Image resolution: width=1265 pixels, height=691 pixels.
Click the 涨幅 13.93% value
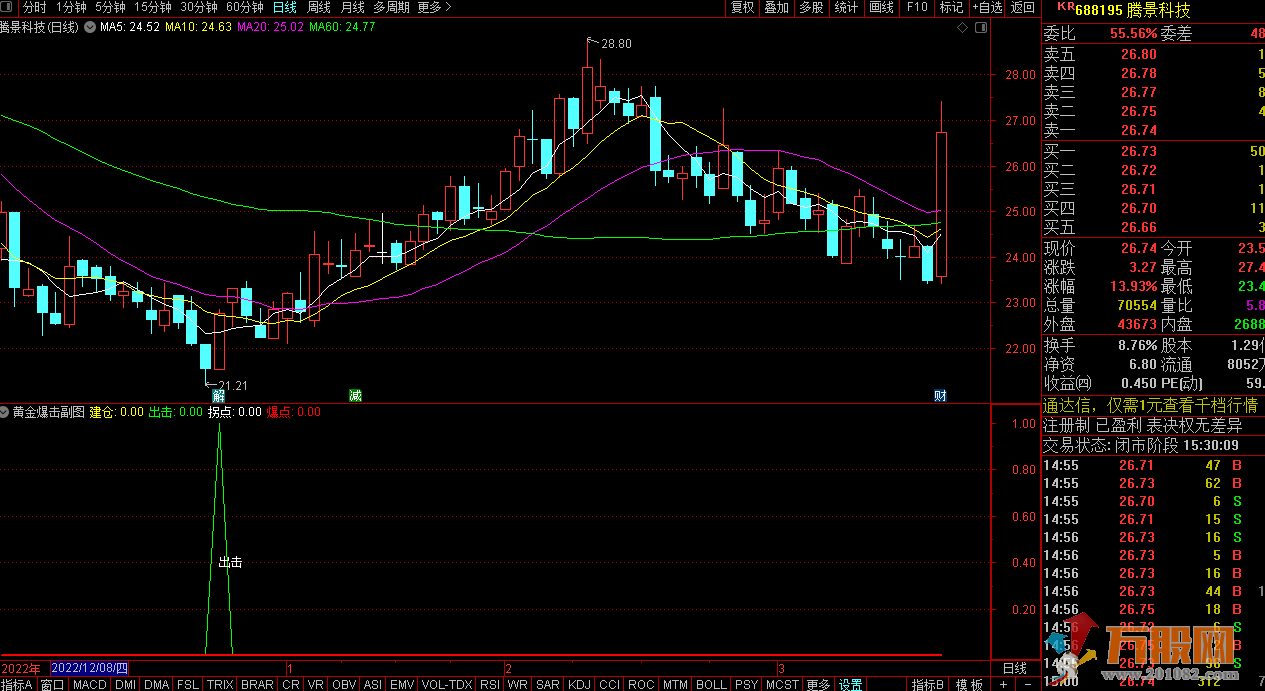[1132, 286]
